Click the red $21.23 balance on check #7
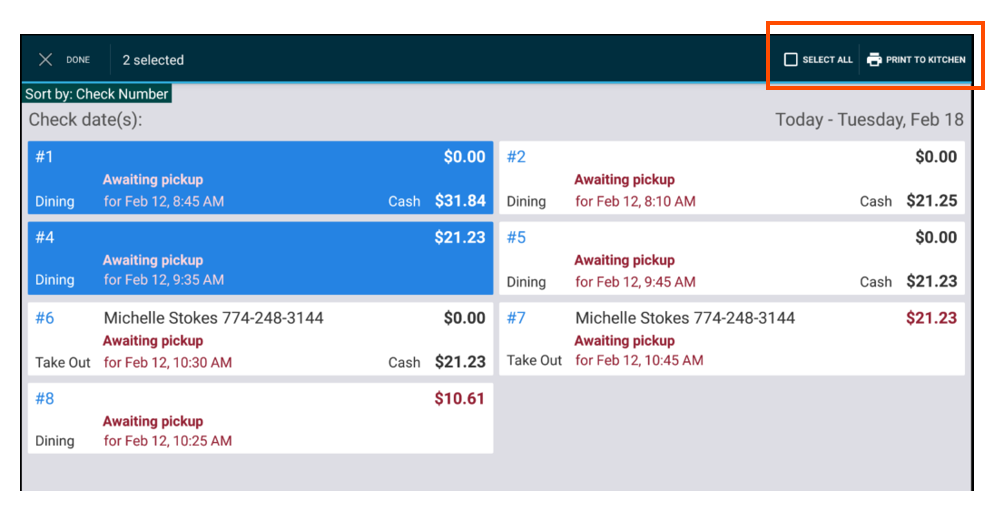This screenshot has height=508, width=997. [x=931, y=318]
